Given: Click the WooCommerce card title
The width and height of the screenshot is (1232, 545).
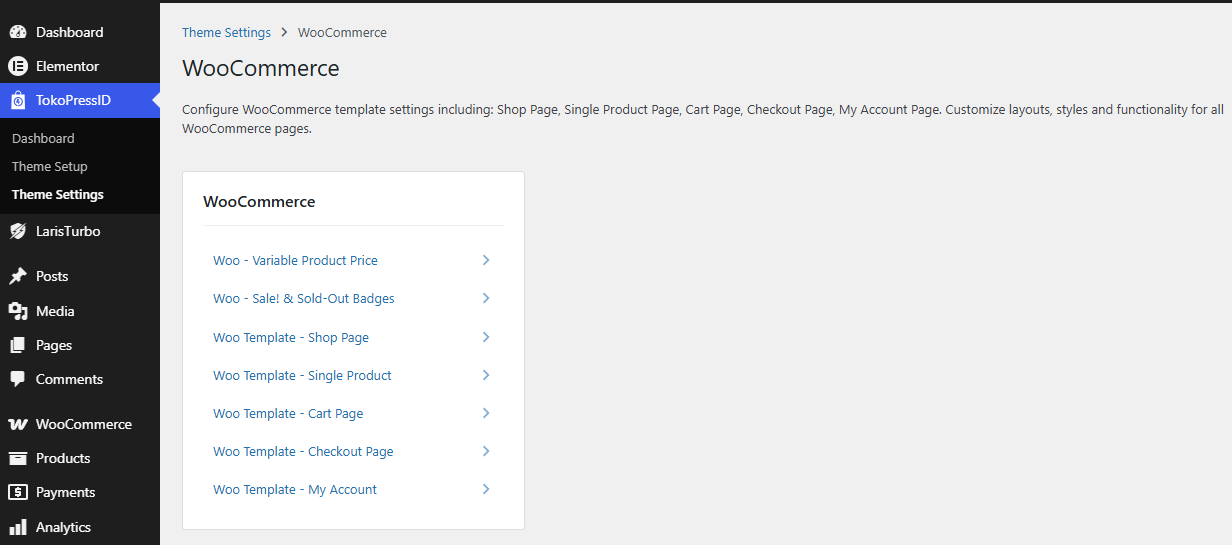Looking at the screenshot, I should coord(259,201).
